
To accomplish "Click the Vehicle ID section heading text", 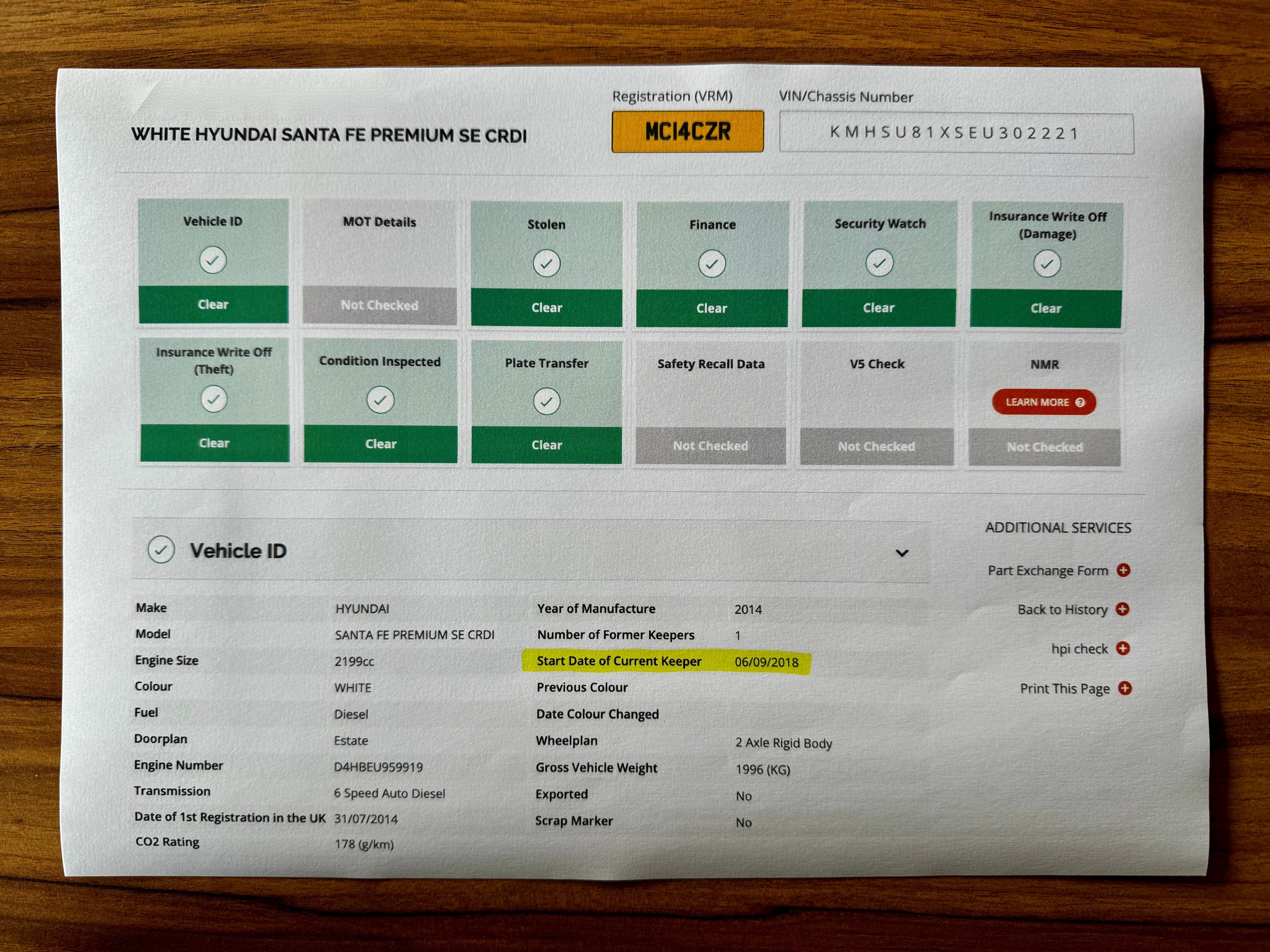I will point(238,551).
